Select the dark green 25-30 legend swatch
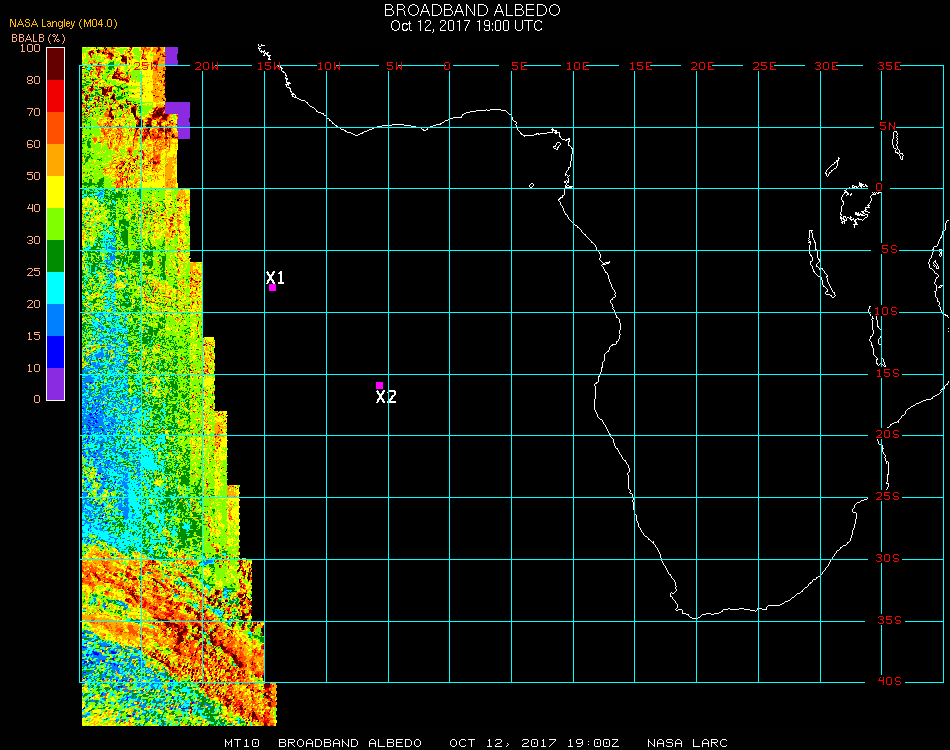This screenshot has height=750, width=950. [x=56, y=256]
